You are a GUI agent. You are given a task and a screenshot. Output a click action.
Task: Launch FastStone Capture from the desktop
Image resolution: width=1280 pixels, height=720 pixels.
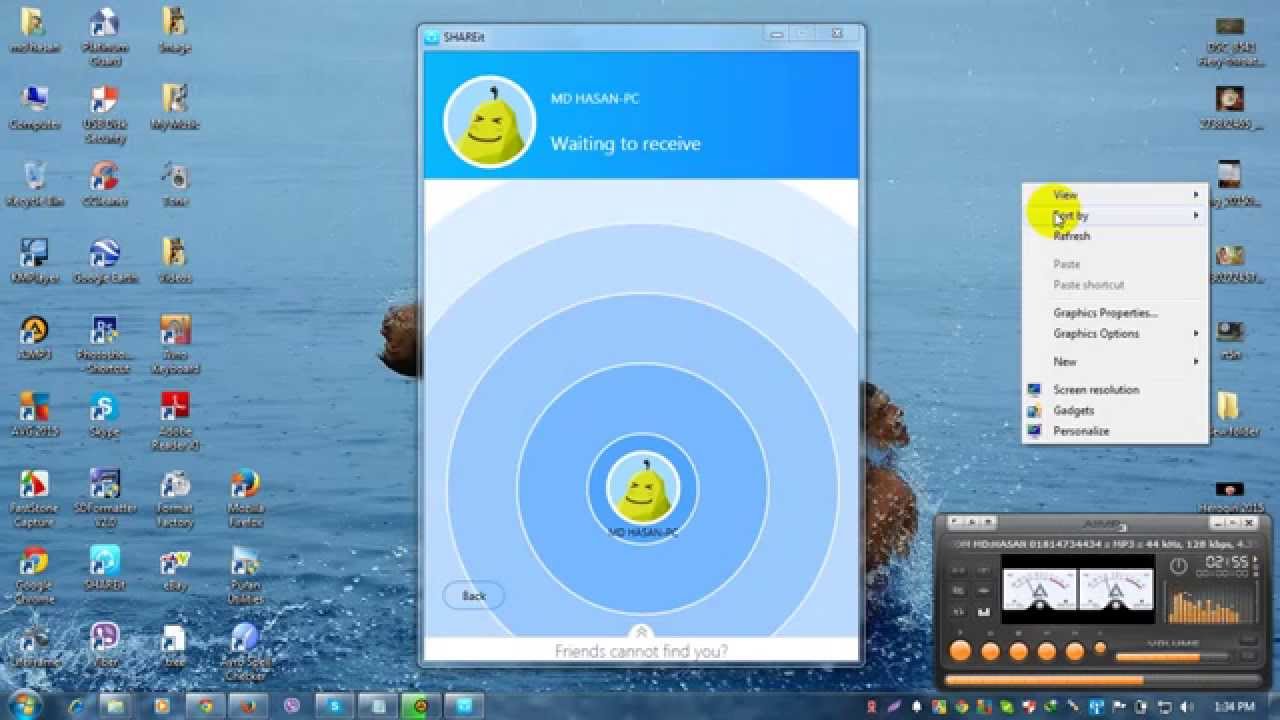[x=34, y=497]
